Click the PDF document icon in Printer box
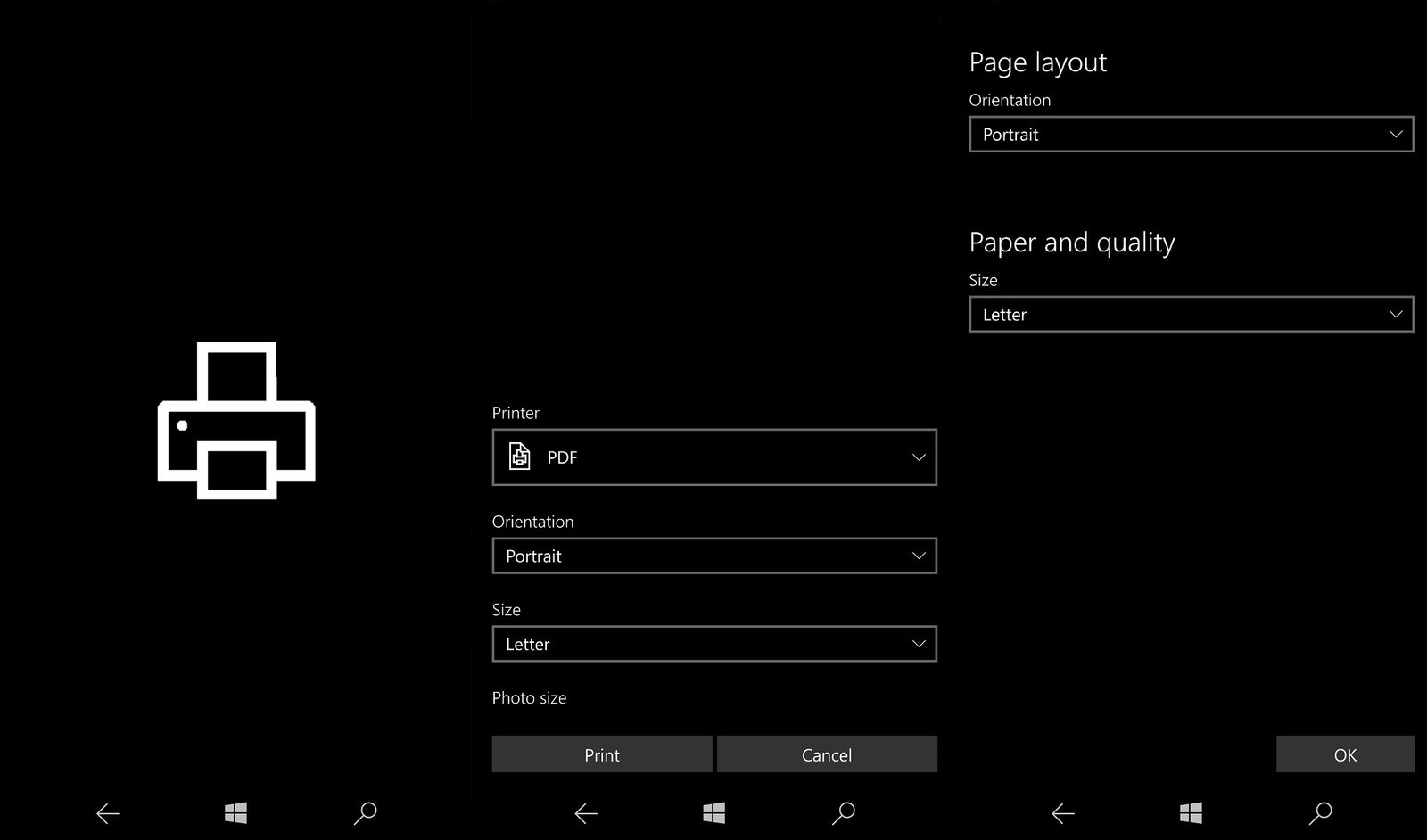 coord(519,457)
